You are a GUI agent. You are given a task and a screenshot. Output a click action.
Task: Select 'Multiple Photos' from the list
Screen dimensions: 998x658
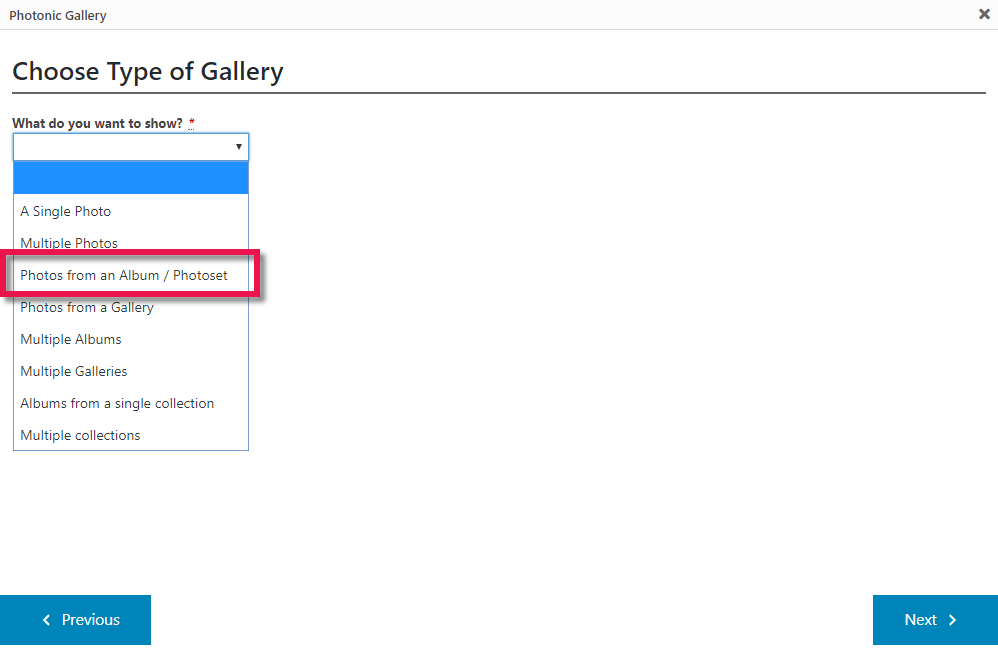[x=69, y=243]
